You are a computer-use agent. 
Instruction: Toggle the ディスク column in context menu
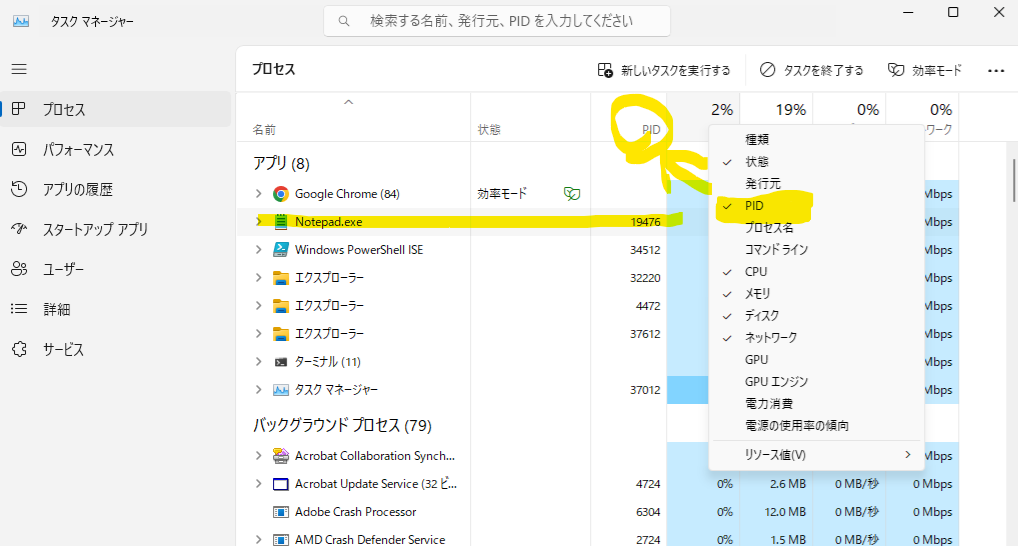(x=816, y=316)
